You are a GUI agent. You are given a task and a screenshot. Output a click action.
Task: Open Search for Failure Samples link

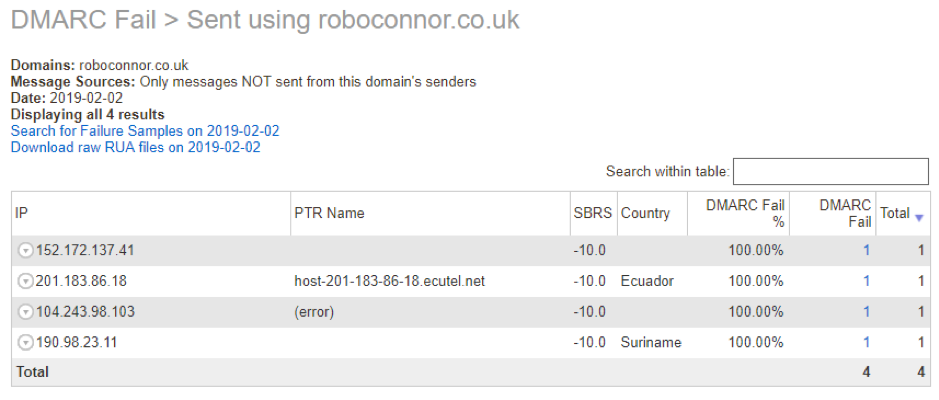click(x=145, y=131)
